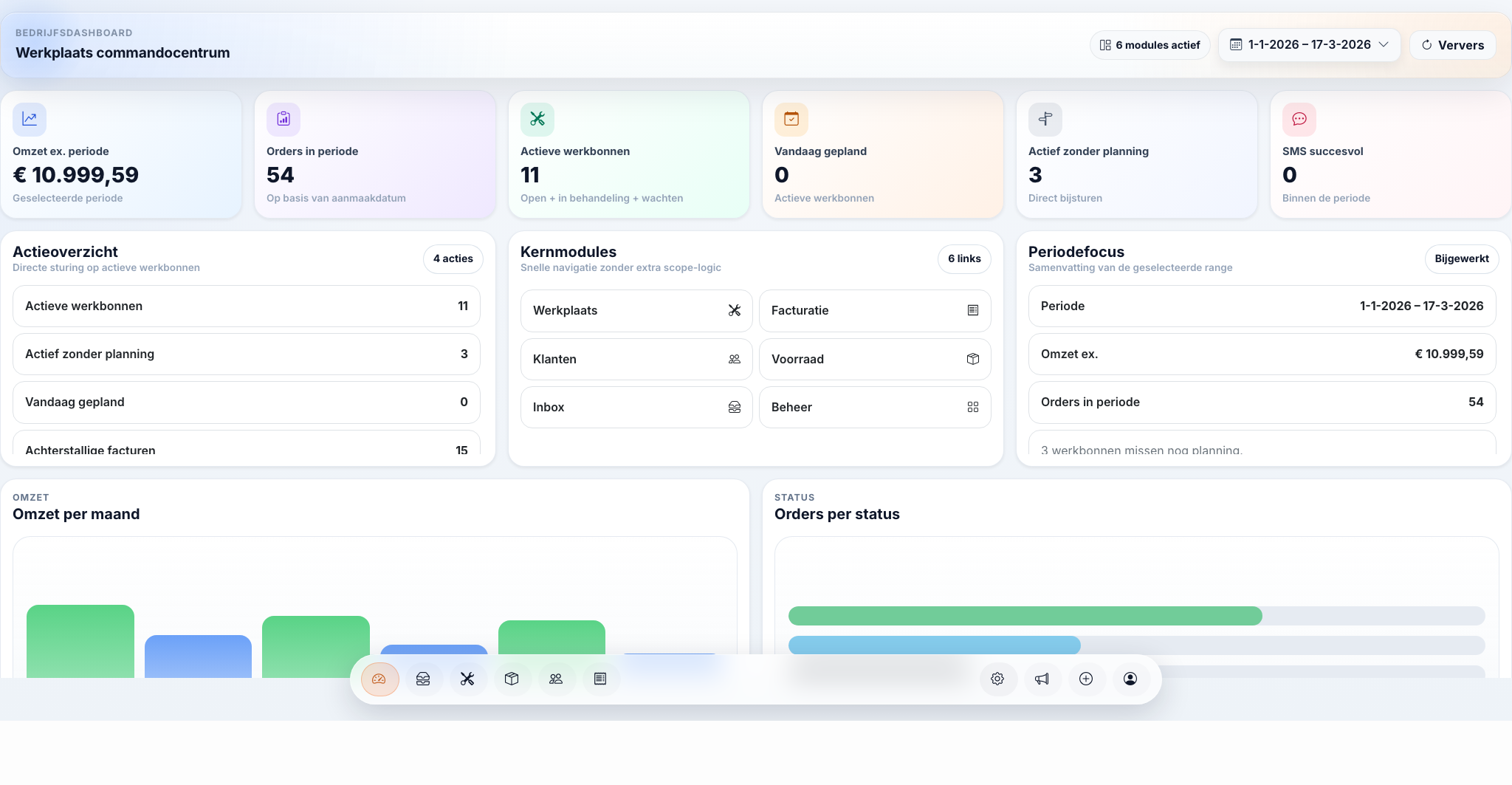Viewport: 1512px width, 785px height.
Task: Select the Orders in periode row in Periodefocus
Action: (1262, 402)
